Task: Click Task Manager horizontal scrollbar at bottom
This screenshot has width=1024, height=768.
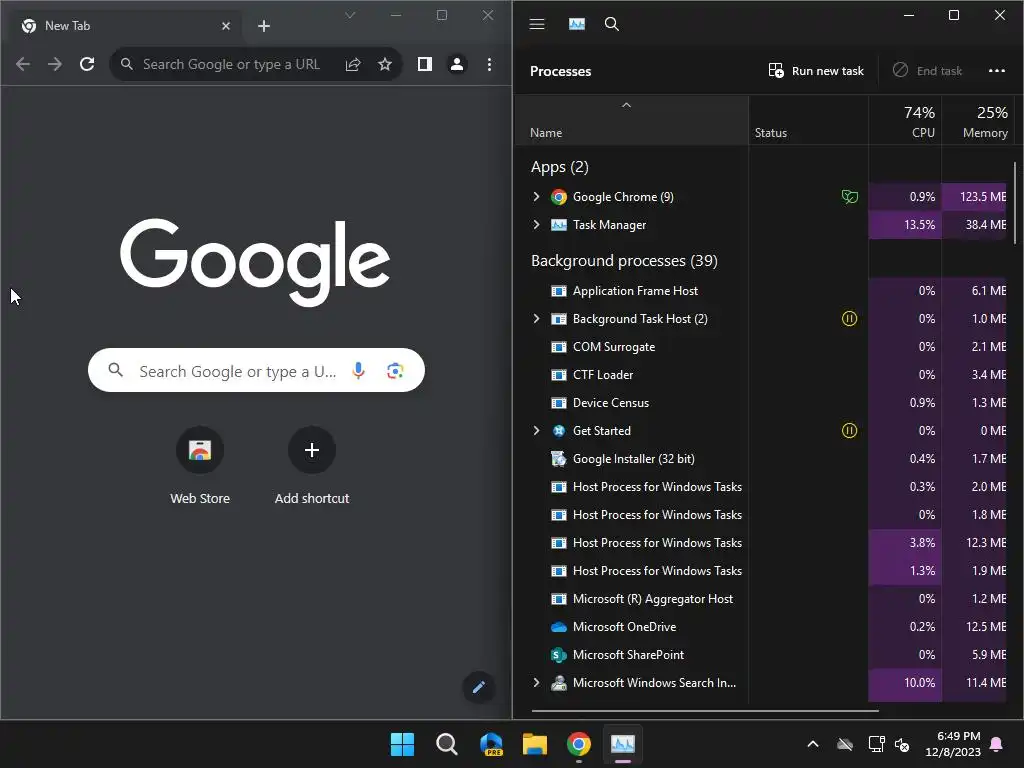Action: (705, 710)
